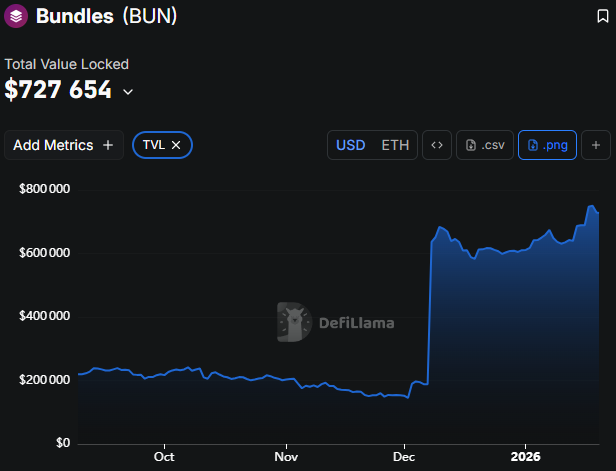Image resolution: width=616 pixels, height=471 pixels.
Task: Click the Bundles (BUN) title
Action: pyautogui.click(x=106, y=16)
